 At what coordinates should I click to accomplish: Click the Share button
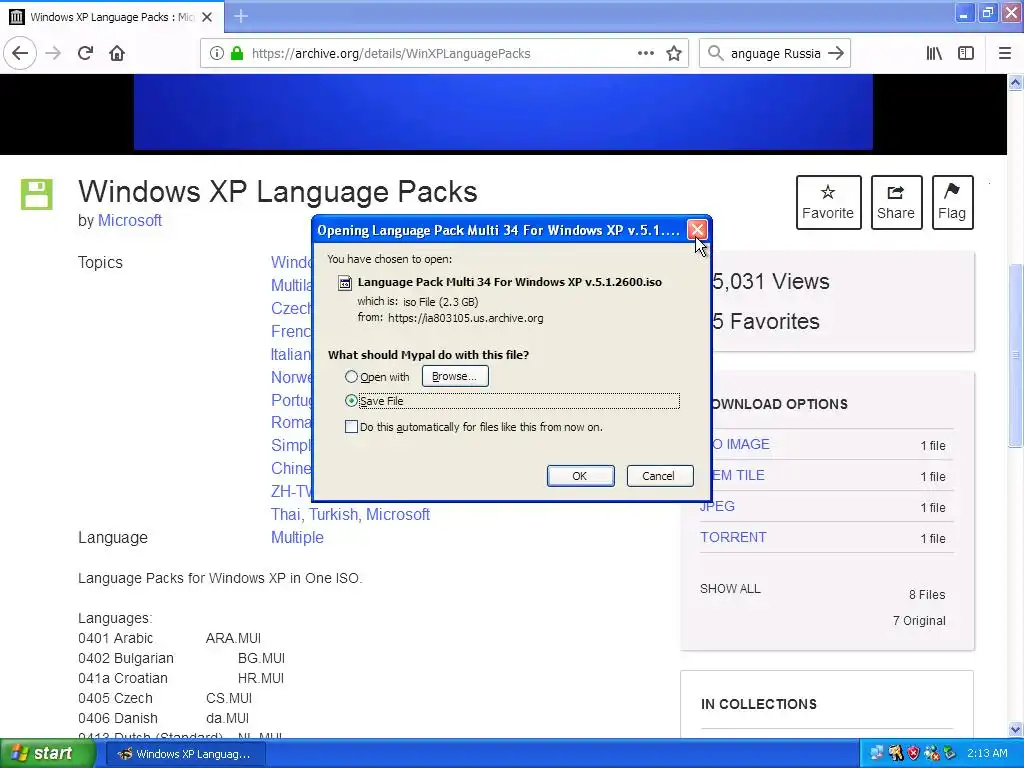(x=896, y=202)
